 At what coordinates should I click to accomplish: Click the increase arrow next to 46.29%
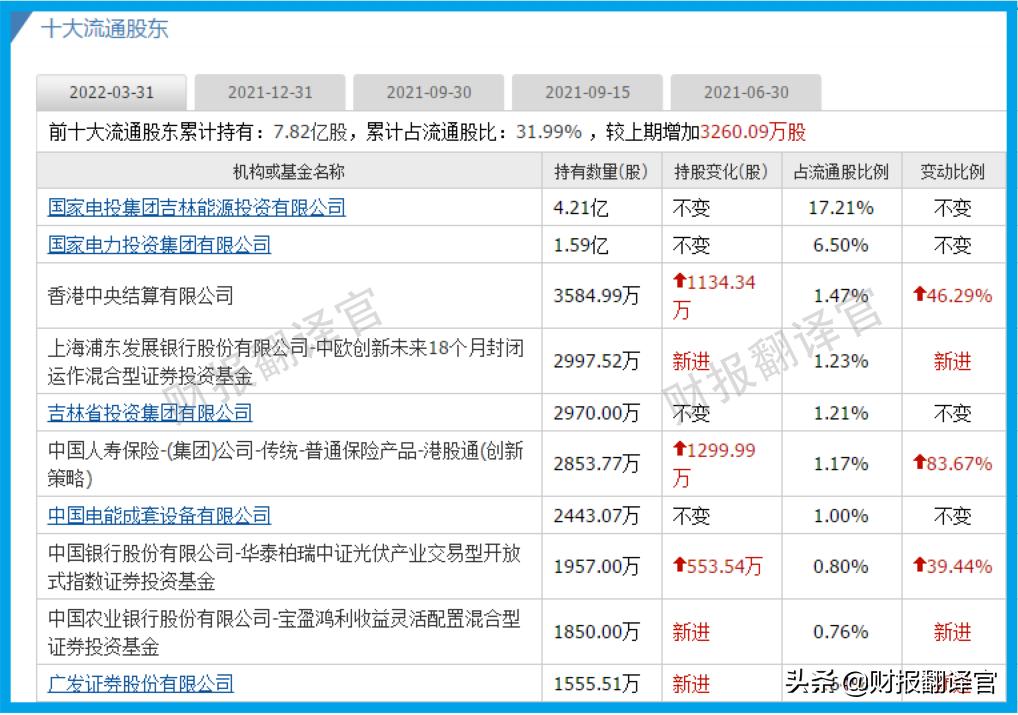coord(920,296)
